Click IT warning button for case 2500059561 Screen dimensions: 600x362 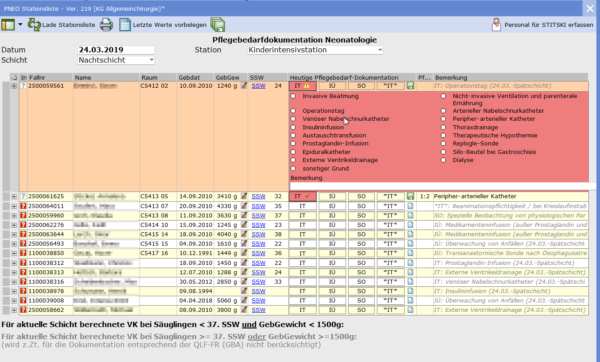coord(302,86)
